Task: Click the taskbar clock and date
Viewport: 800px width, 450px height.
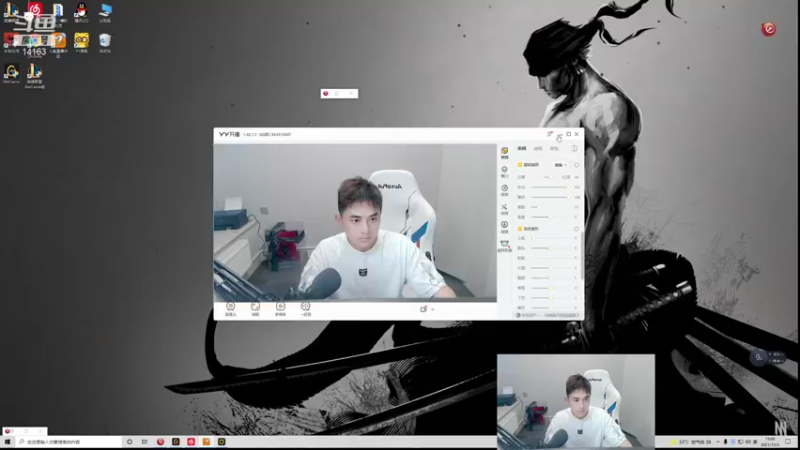Action: tap(770, 442)
